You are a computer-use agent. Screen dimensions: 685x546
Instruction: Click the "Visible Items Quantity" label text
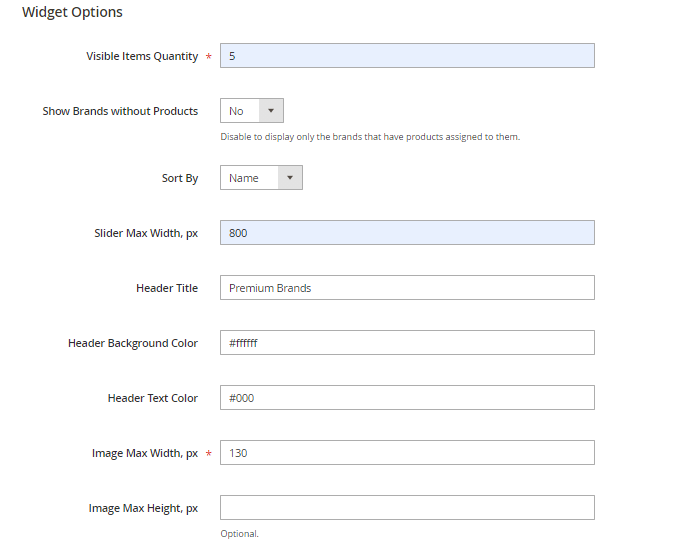[x=142, y=57]
